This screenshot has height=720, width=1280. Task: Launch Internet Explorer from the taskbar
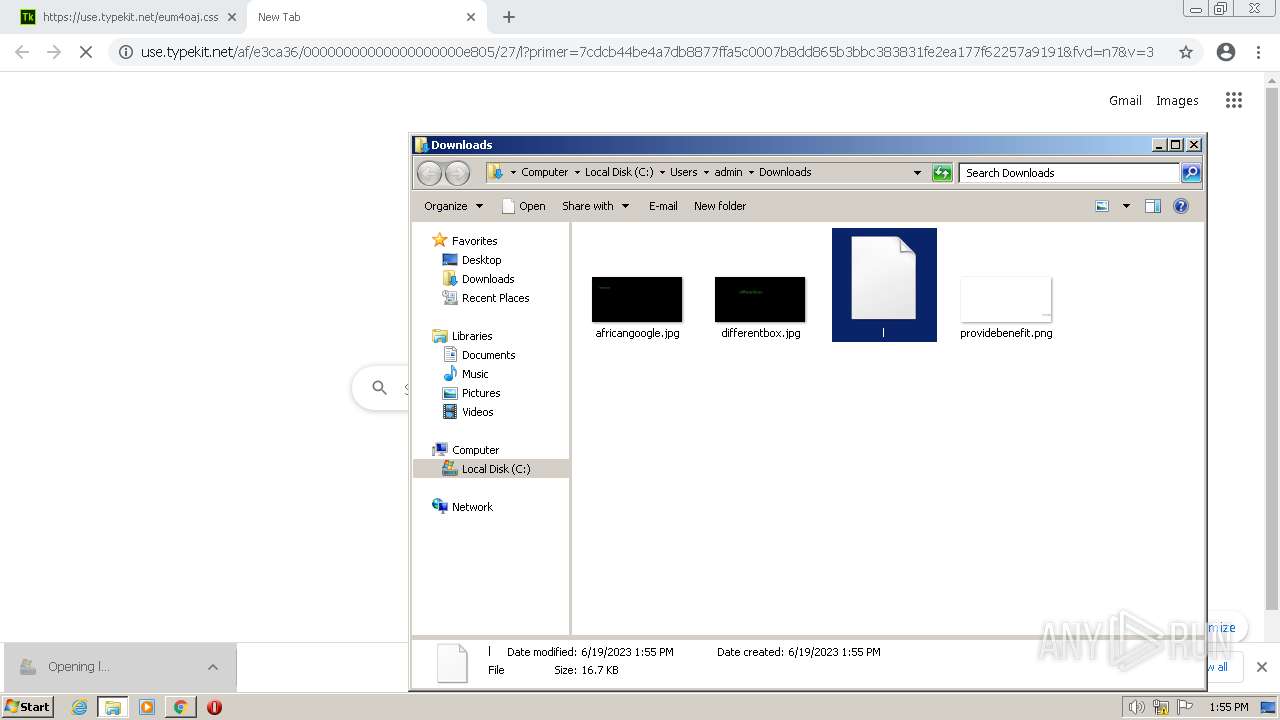[x=80, y=707]
